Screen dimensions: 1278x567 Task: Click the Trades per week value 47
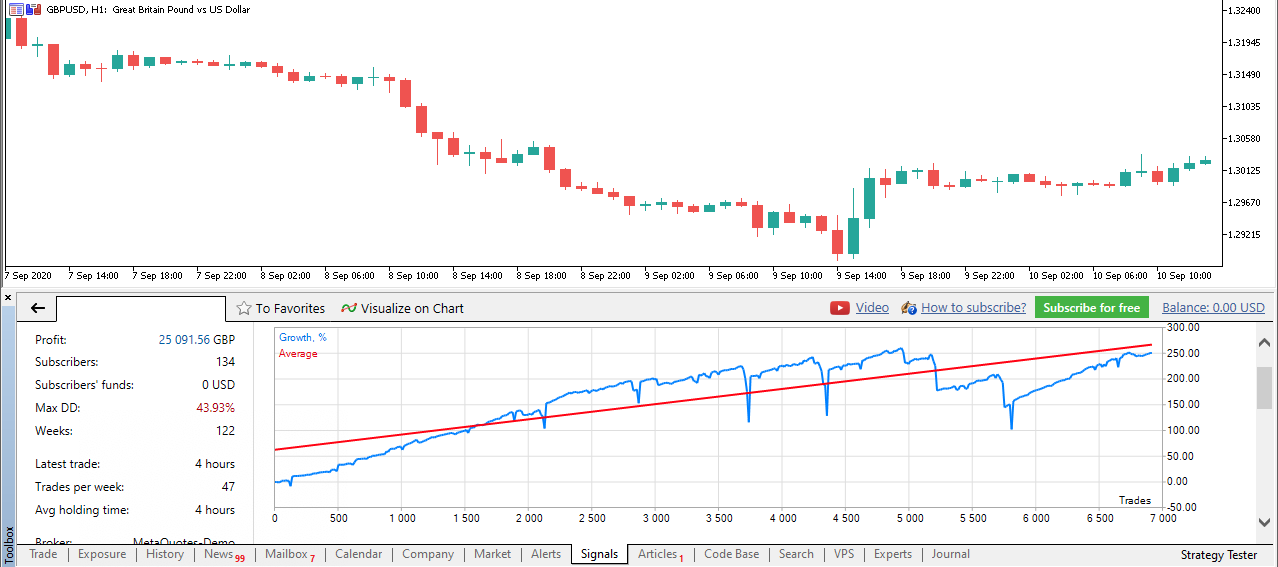[228, 487]
